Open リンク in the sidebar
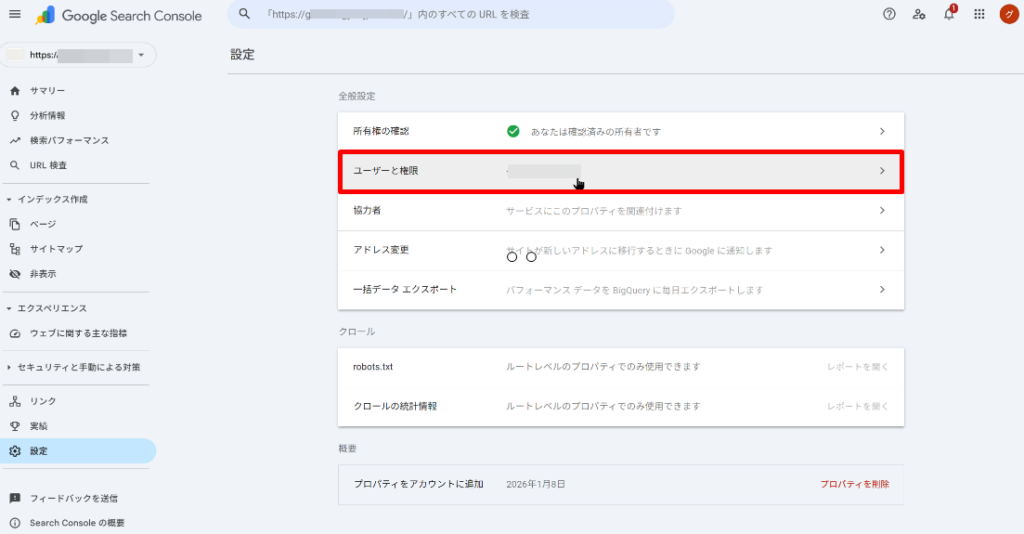The width and height of the screenshot is (1024, 534). click(x=42, y=401)
